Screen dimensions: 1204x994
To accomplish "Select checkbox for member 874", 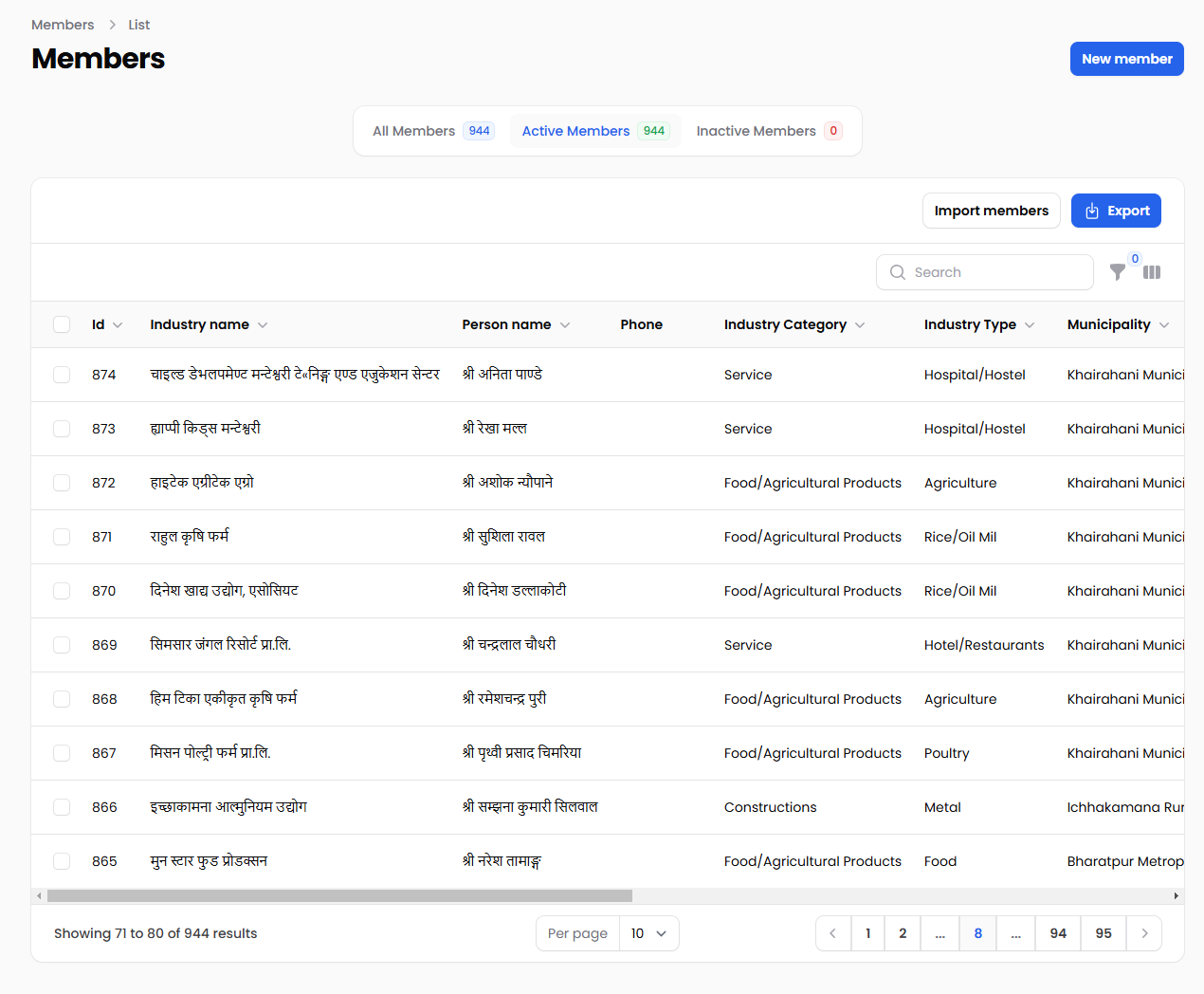I will (62, 375).
